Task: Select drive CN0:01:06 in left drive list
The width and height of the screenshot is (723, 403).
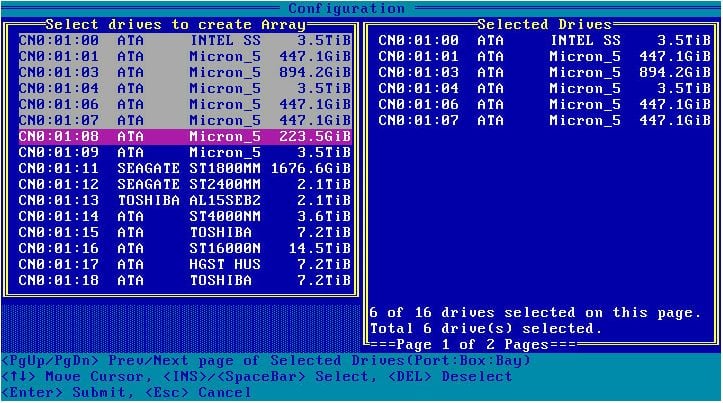Action: click(x=185, y=104)
